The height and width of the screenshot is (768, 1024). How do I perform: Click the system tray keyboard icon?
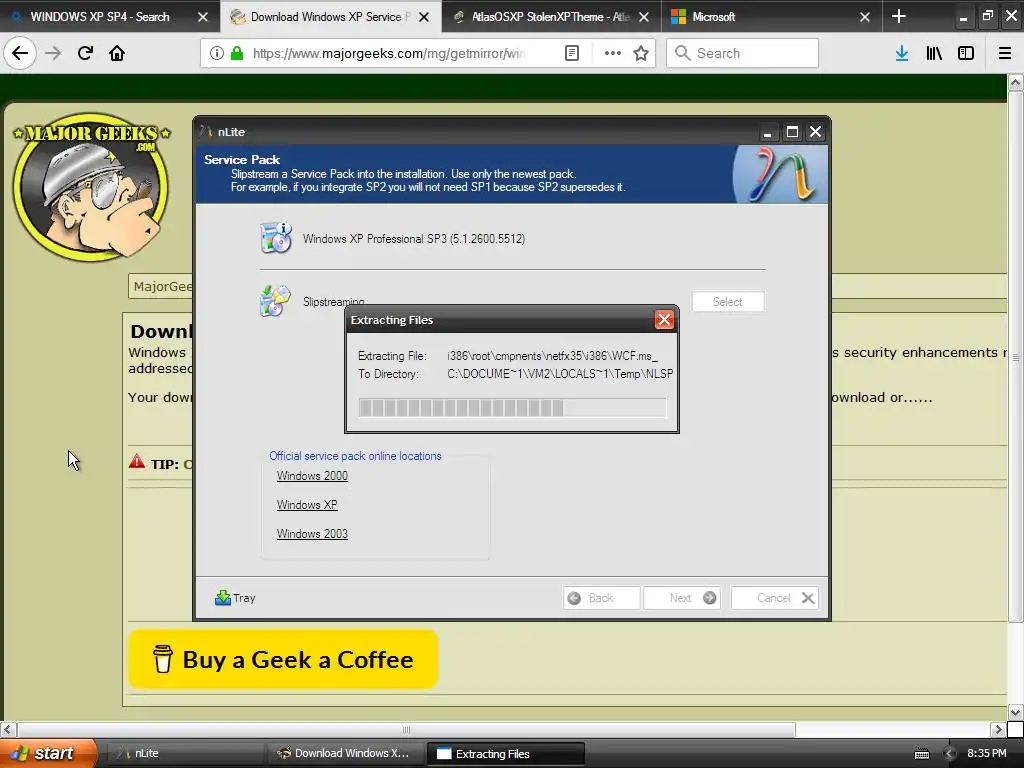tap(921, 754)
